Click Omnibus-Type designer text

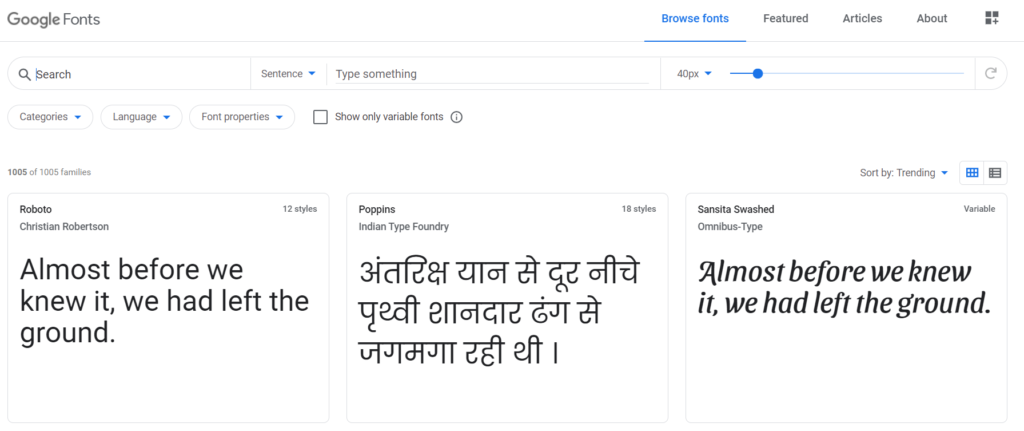729,227
